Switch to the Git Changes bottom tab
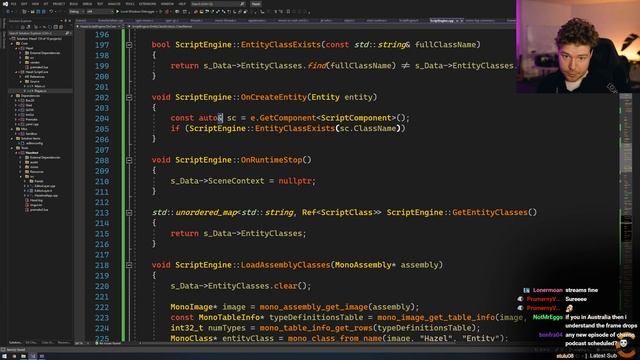 click(x=31, y=342)
